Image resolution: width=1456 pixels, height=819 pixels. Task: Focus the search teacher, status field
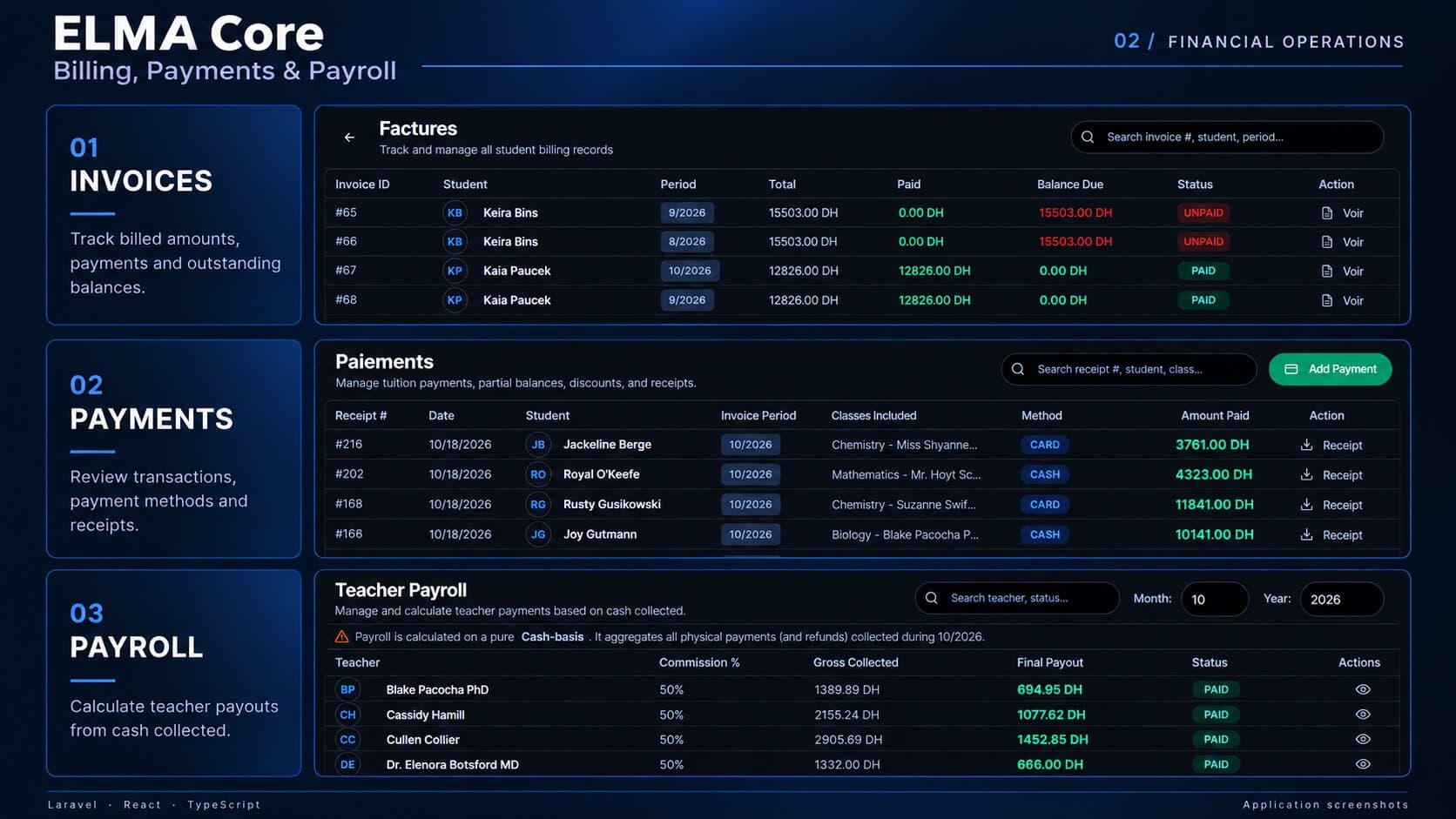(1016, 598)
